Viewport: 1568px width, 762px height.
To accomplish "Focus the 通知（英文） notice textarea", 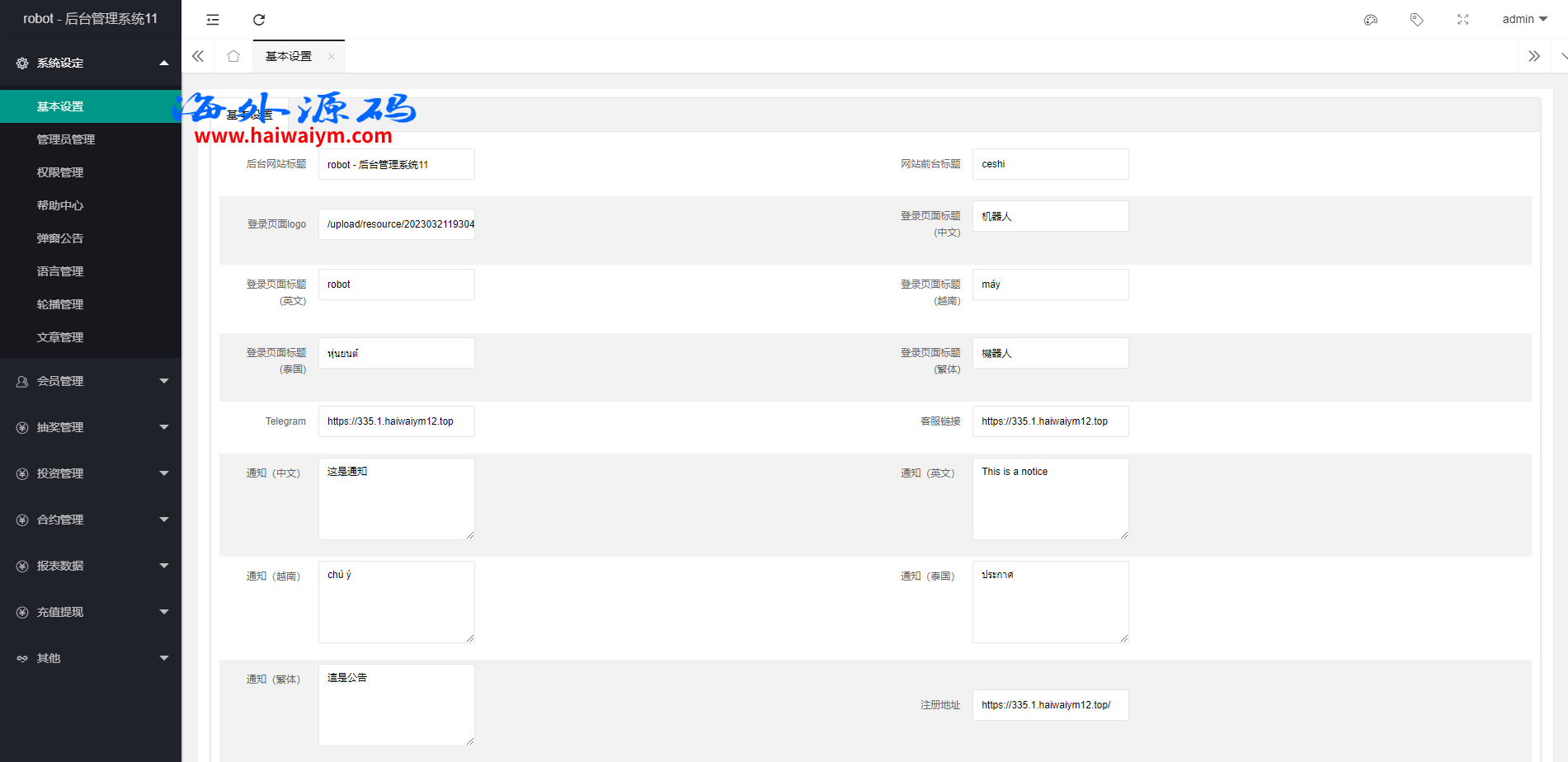I will pos(1050,499).
